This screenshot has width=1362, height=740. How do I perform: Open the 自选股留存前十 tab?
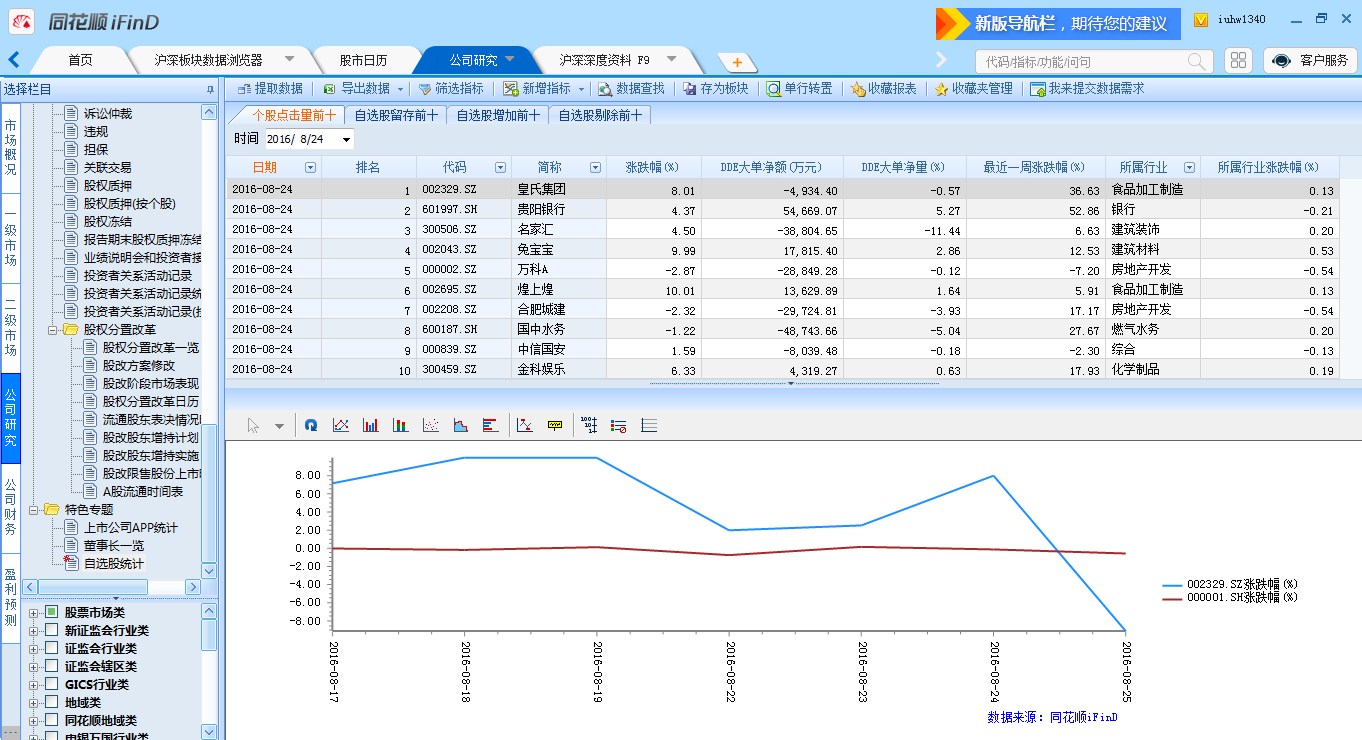point(396,115)
